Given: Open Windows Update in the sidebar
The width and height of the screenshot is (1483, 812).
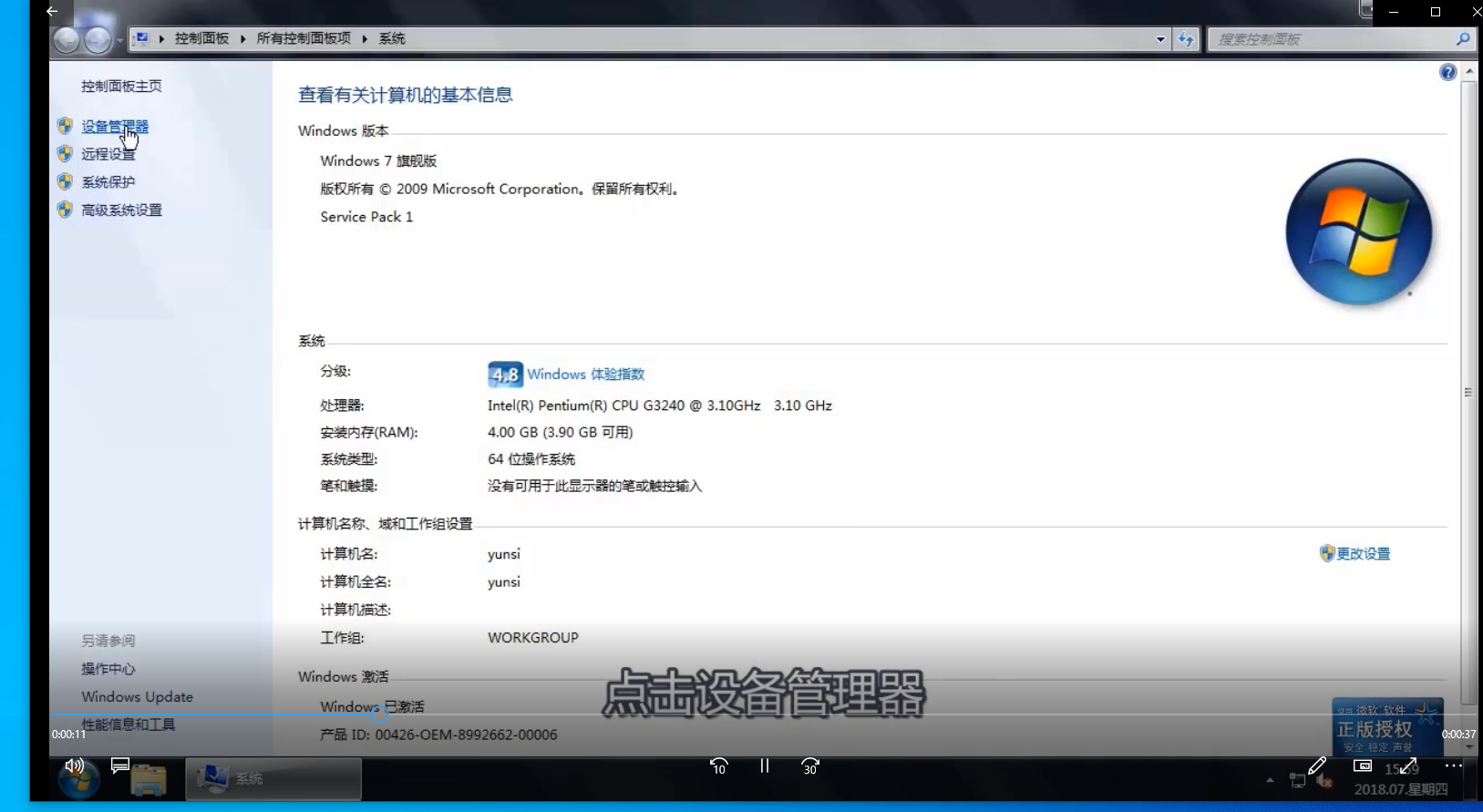Looking at the screenshot, I should [x=137, y=696].
